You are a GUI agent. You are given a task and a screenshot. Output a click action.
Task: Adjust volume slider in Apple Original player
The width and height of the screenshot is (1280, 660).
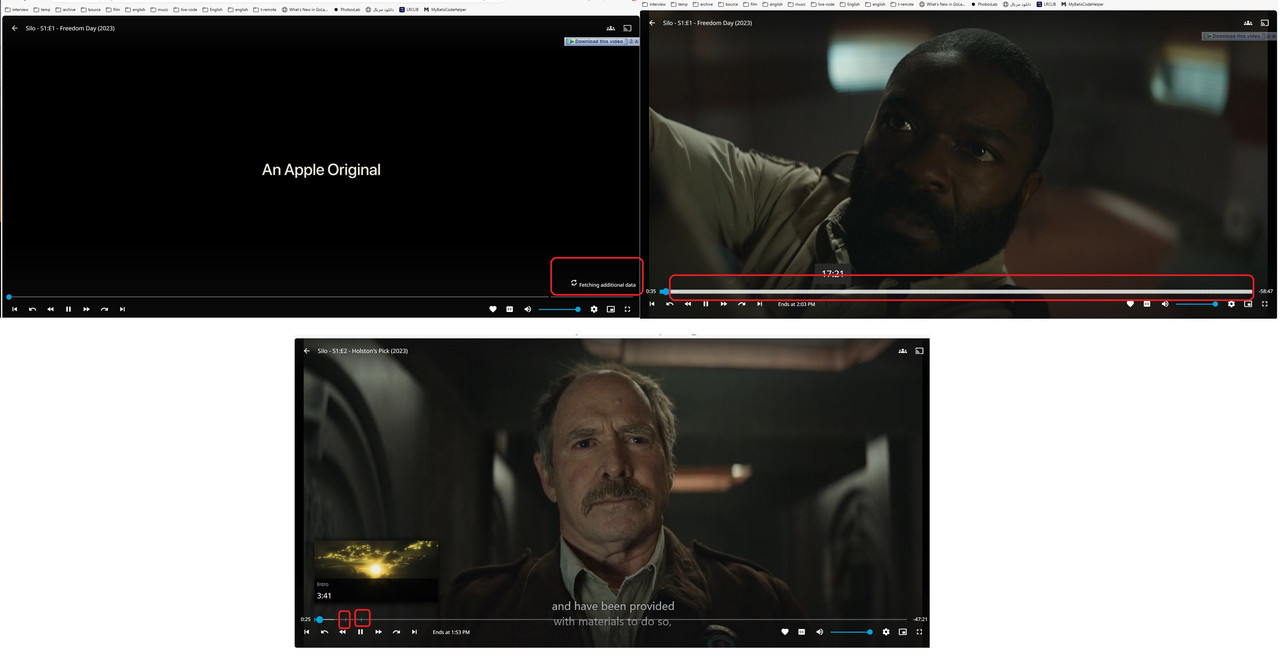[560, 309]
